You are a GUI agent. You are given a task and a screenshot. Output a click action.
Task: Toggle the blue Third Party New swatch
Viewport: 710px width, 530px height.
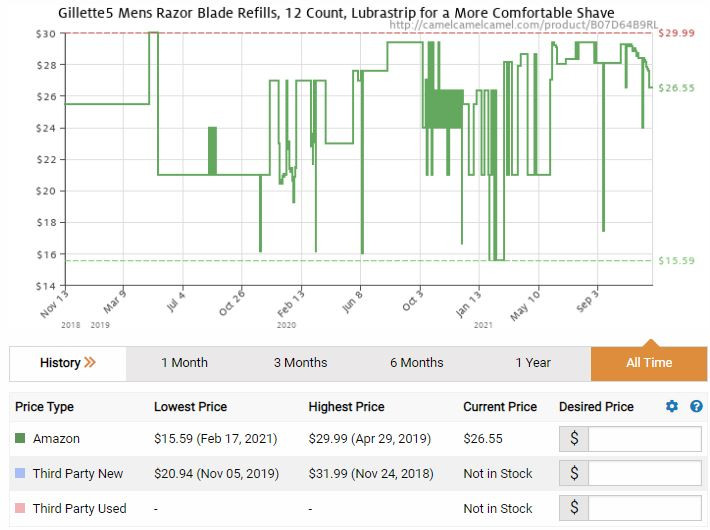[20, 473]
